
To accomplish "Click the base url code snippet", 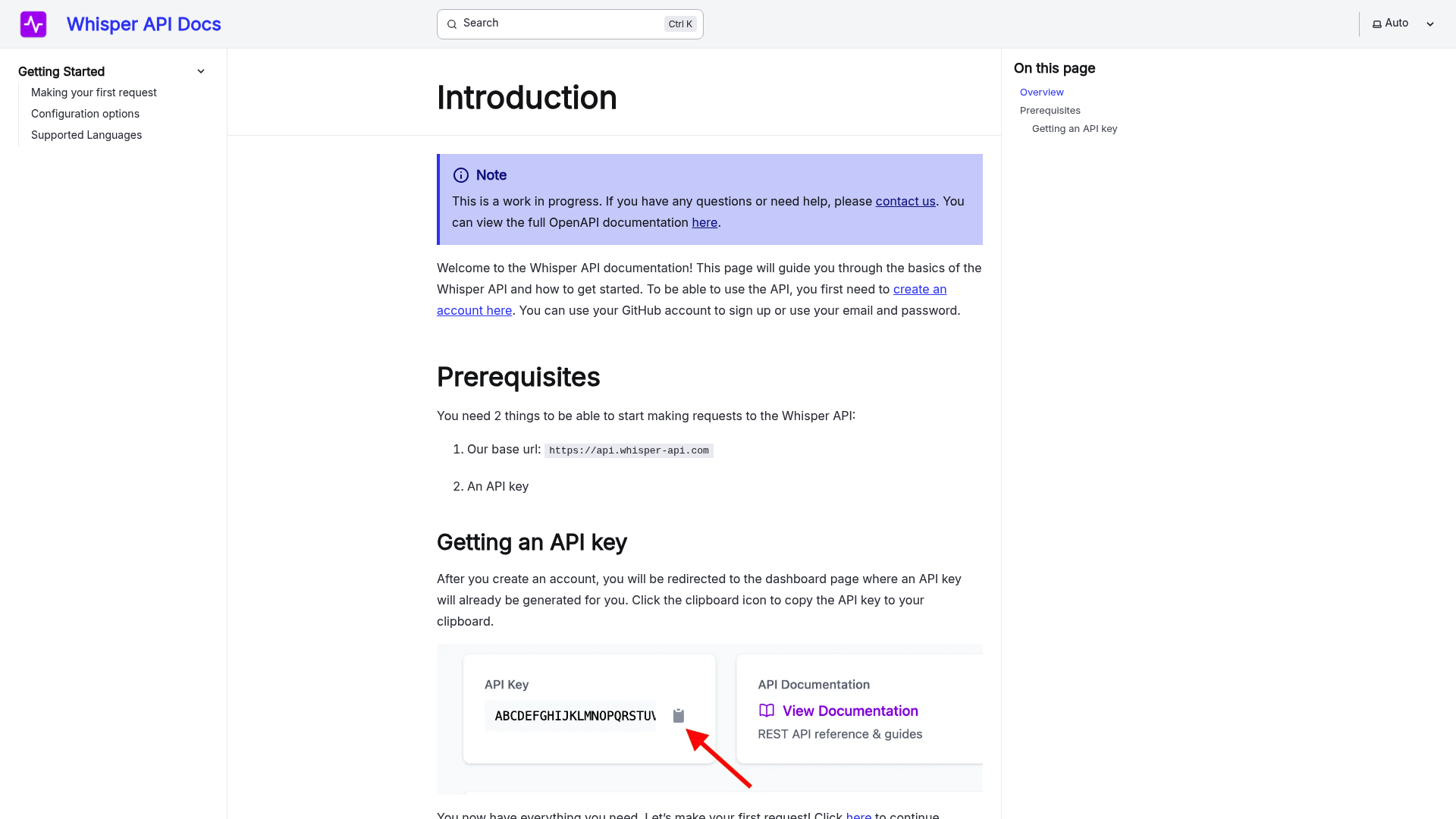I will 628,450.
